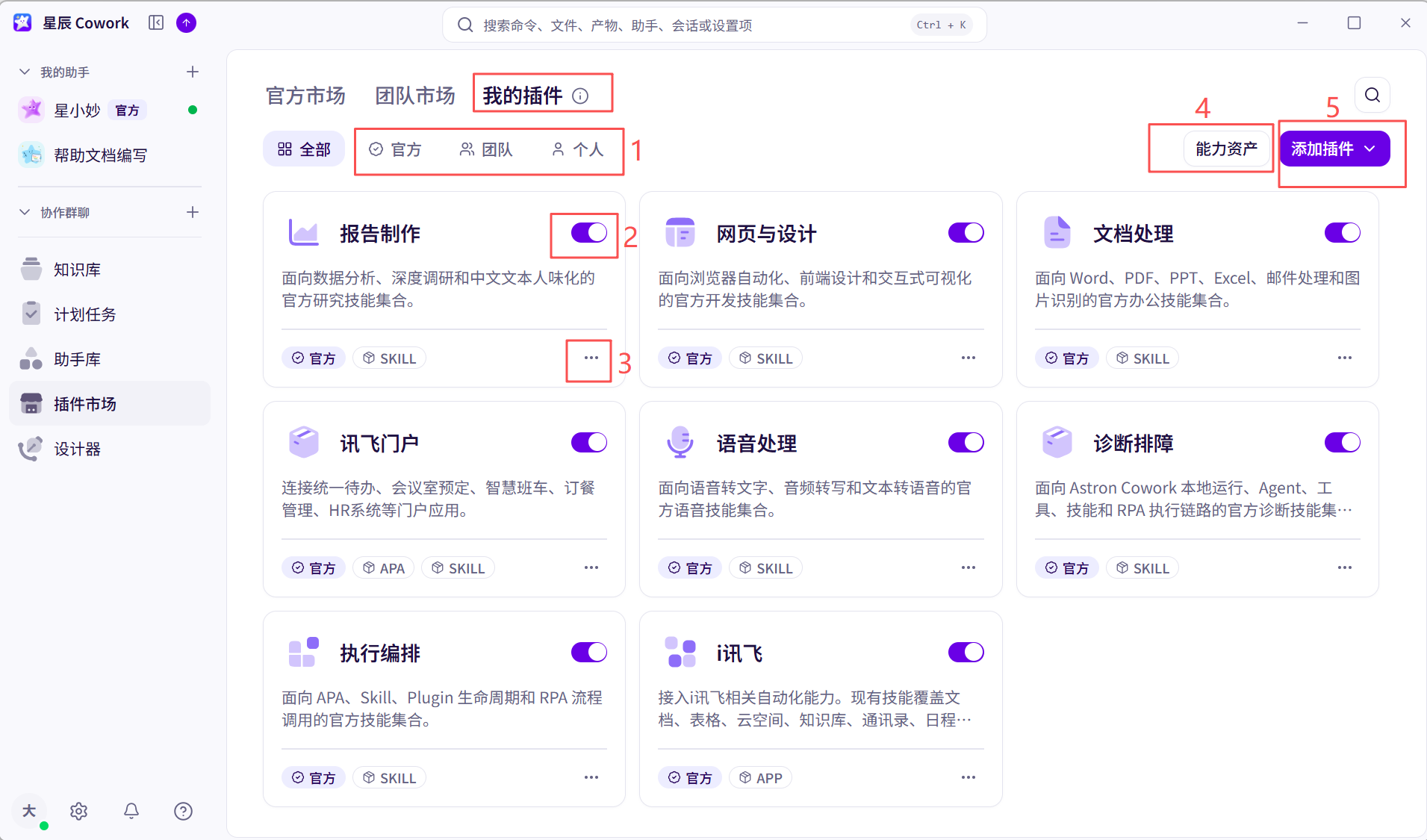Click the purple upgrade arrow icon

coord(186,23)
